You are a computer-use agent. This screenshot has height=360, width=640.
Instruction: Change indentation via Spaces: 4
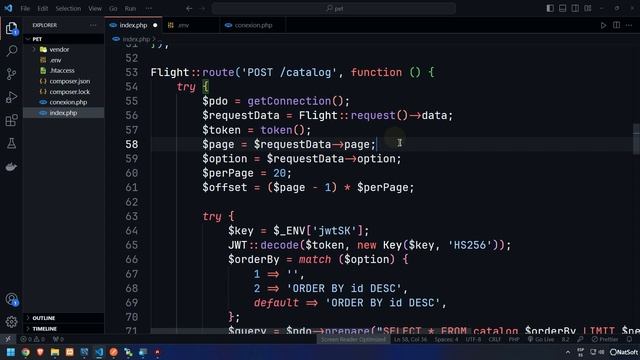pos(446,339)
